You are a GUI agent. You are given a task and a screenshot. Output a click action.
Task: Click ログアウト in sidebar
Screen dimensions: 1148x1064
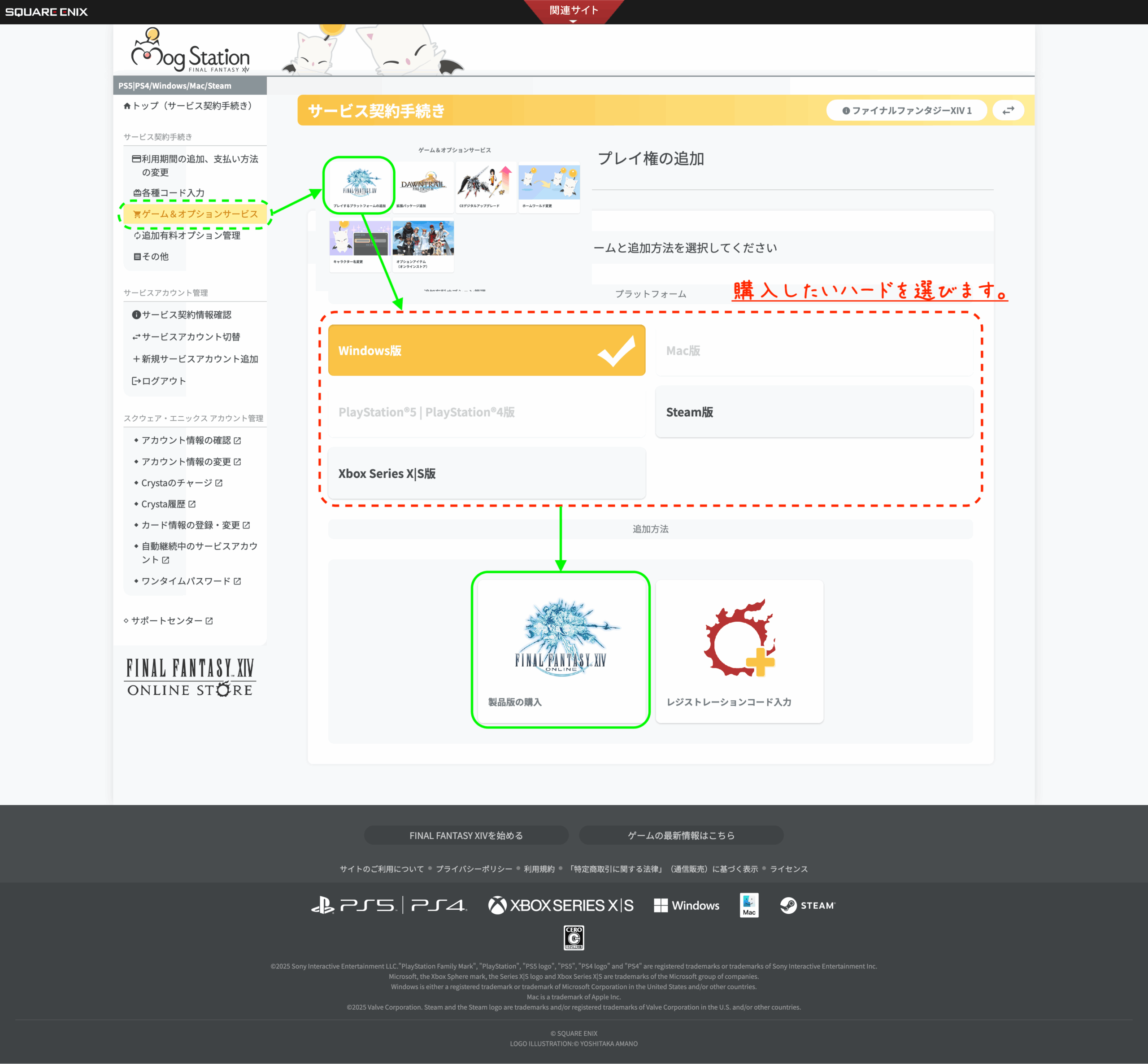[x=159, y=380]
